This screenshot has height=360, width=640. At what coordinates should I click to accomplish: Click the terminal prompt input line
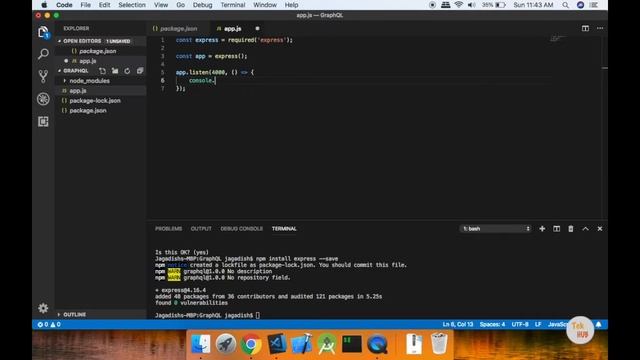(207, 315)
